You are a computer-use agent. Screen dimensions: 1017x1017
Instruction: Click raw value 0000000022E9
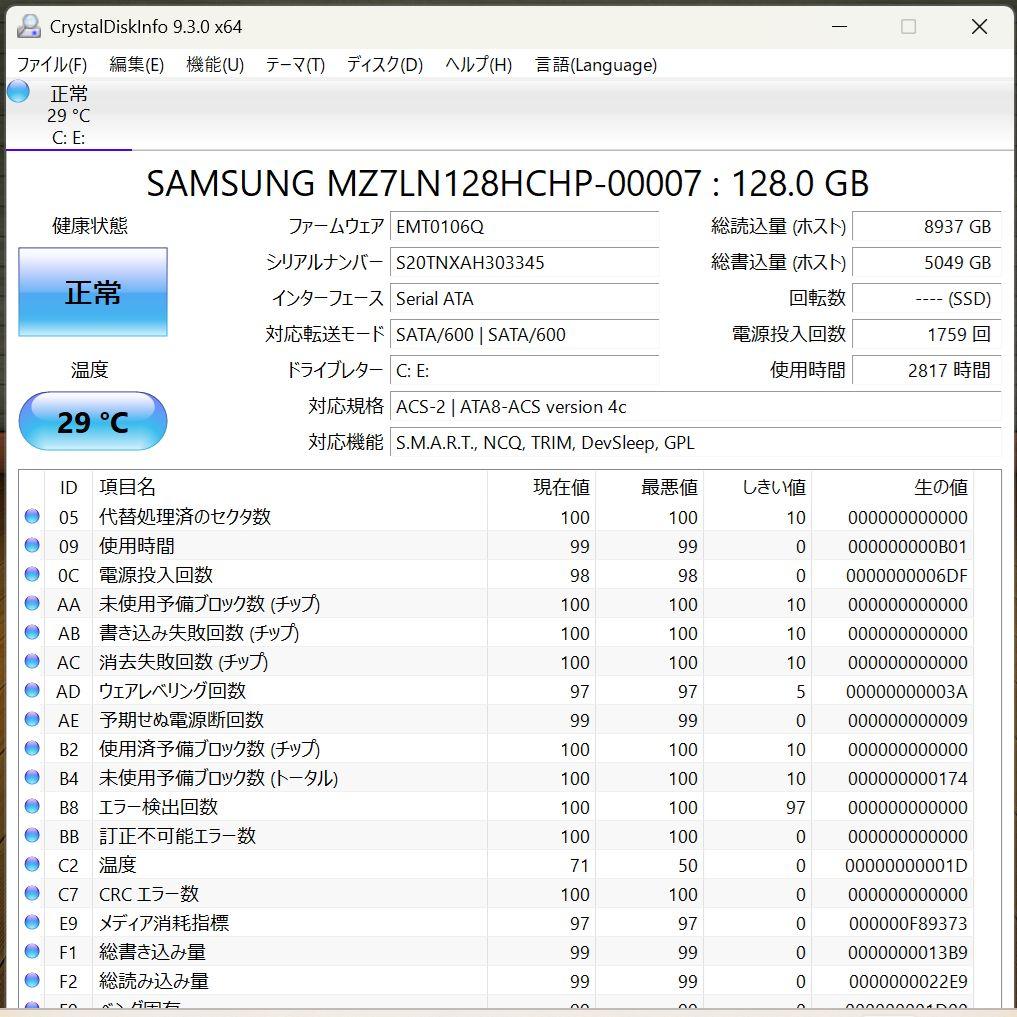tap(908, 981)
